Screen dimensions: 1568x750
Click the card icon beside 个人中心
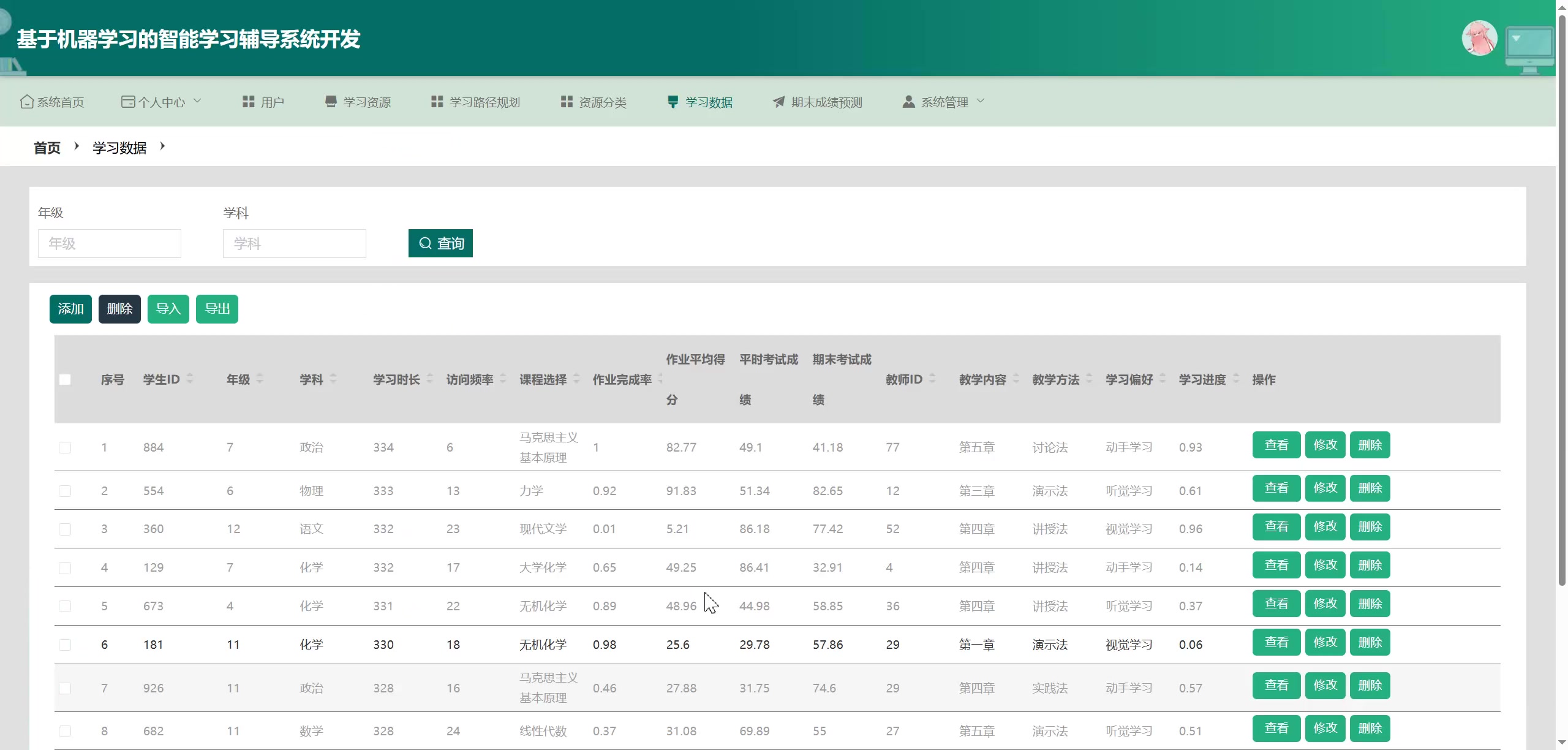point(128,102)
